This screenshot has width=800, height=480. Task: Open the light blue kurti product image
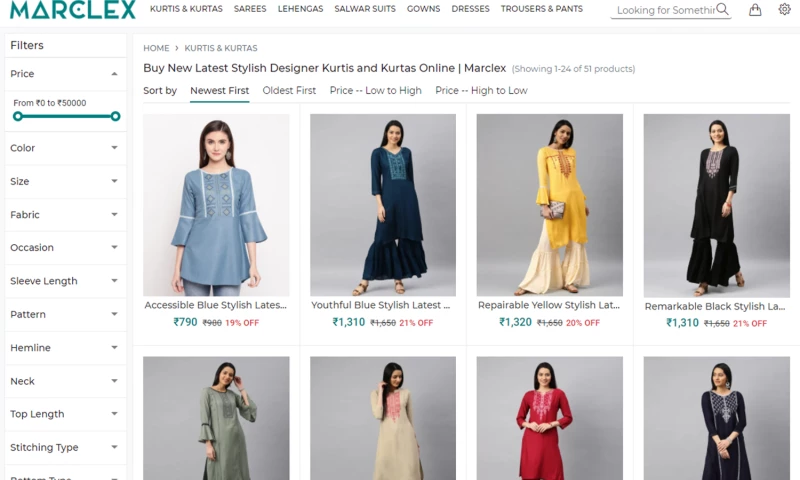click(216, 205)
